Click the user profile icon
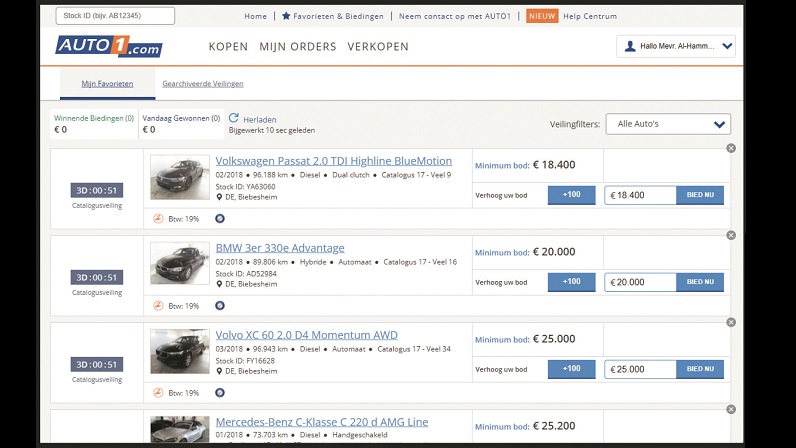The width and height of the screenshot is (796, 448). [x=630, y=46]
